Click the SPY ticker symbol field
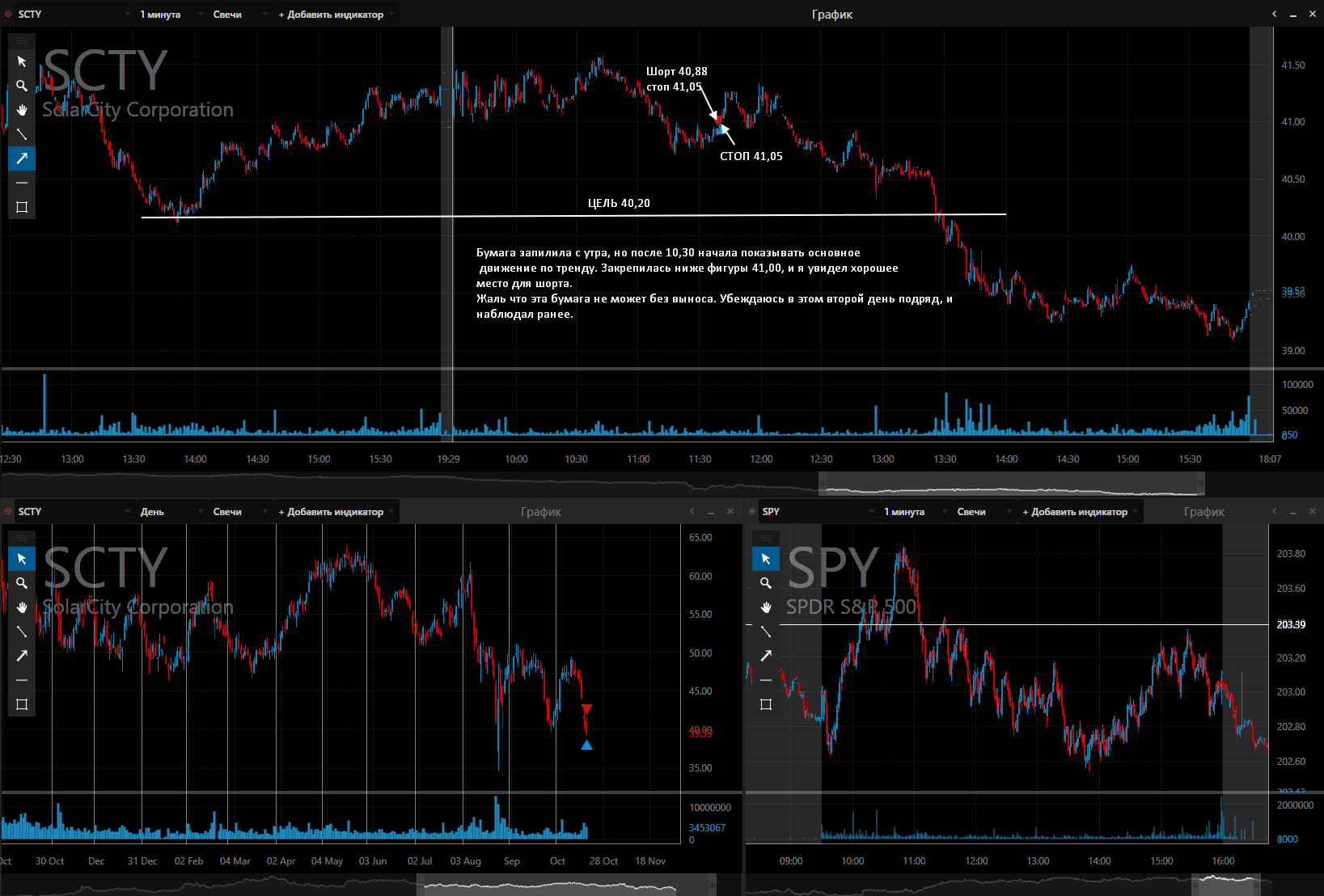The height and width of the screenshot is (896, 1324). point(817,511)
